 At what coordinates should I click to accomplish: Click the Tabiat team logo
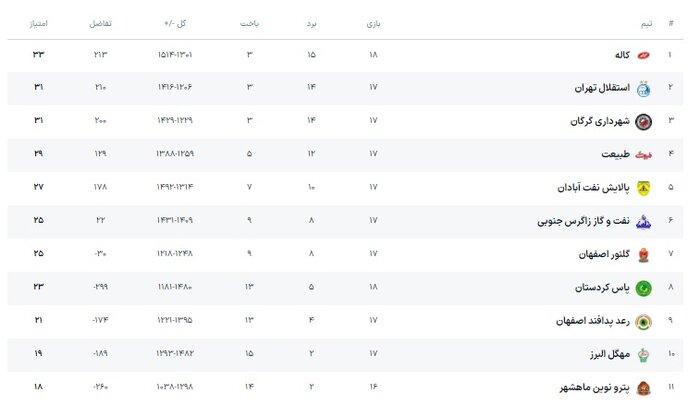642,155
